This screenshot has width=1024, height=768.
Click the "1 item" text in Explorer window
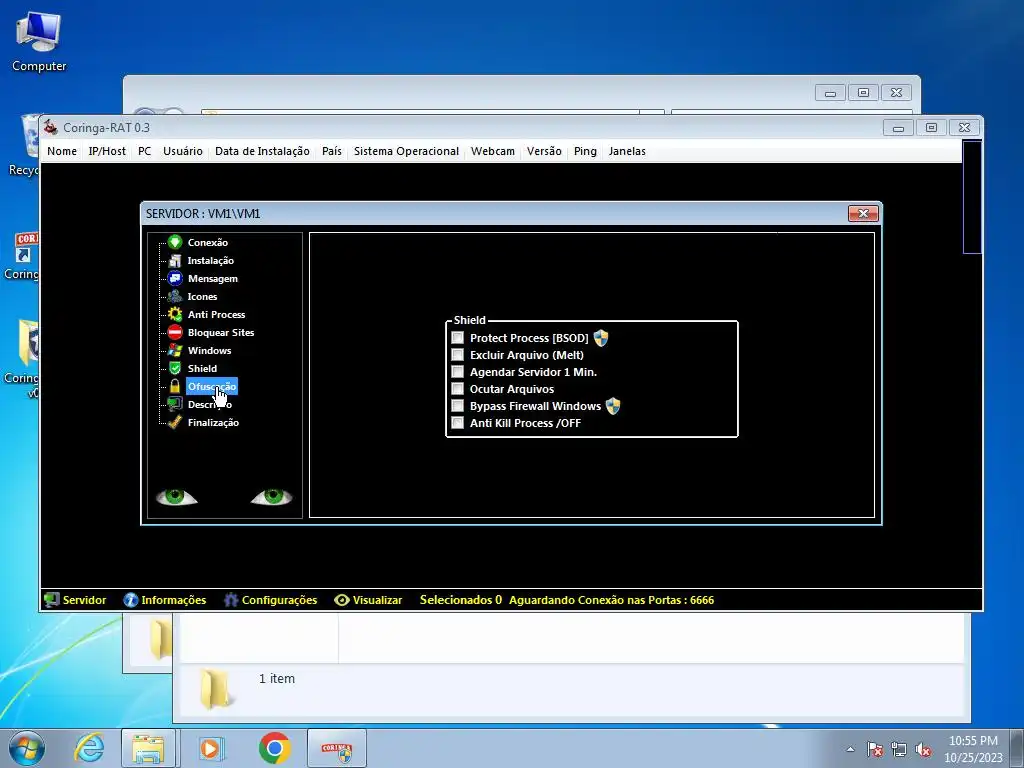pos(277,679)
